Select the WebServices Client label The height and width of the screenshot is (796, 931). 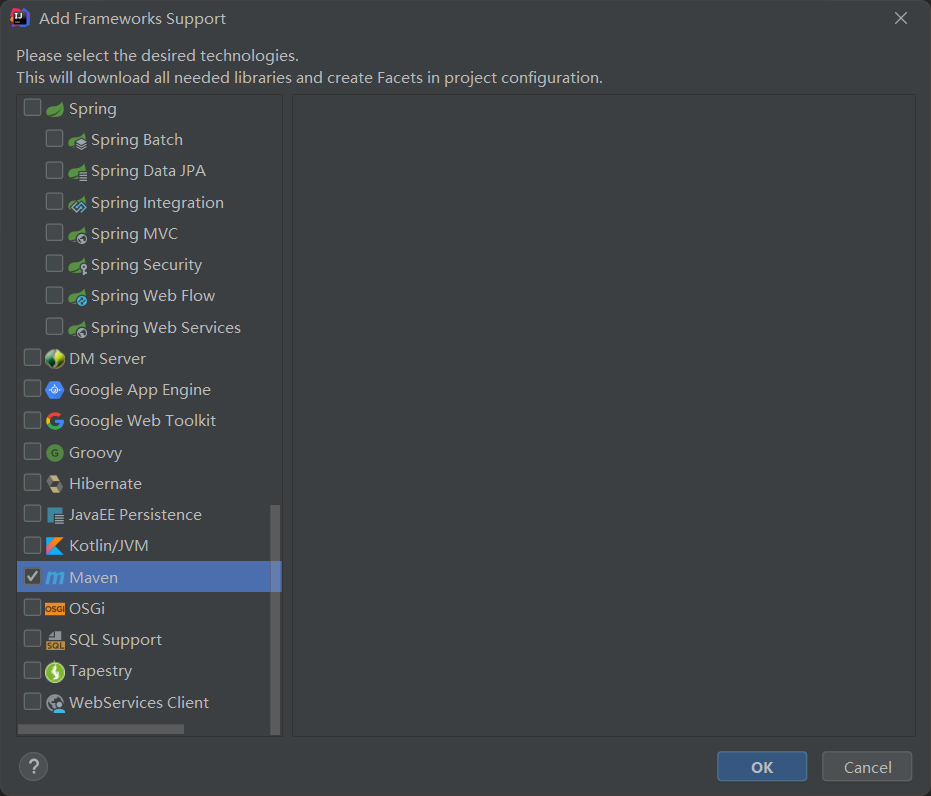click(x=139, y=703)
